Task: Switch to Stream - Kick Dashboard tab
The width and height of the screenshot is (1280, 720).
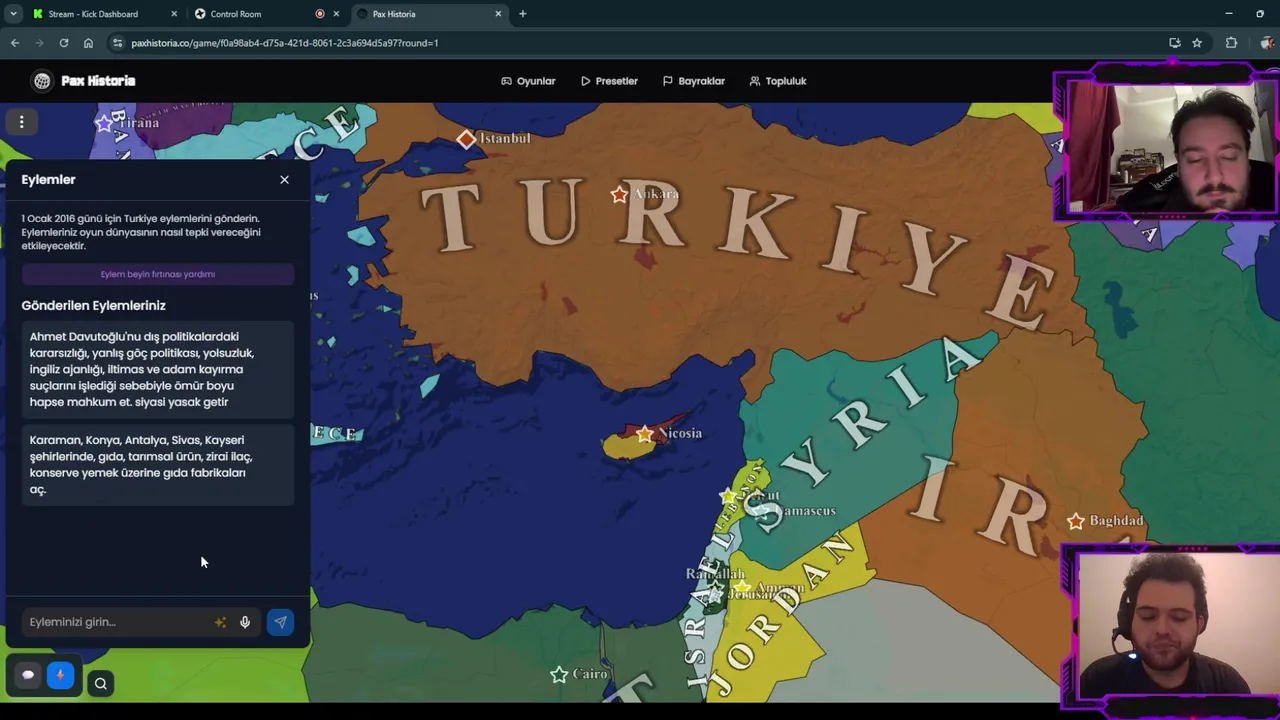Action: (x=93, y=14)
